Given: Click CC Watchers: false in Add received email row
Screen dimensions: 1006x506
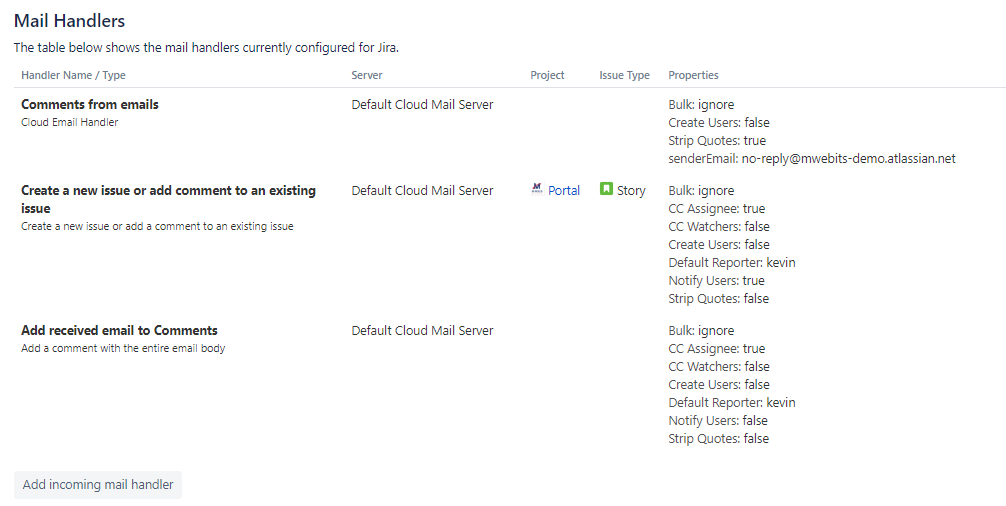Looking at the screenshot, I should tap(719, 367).
